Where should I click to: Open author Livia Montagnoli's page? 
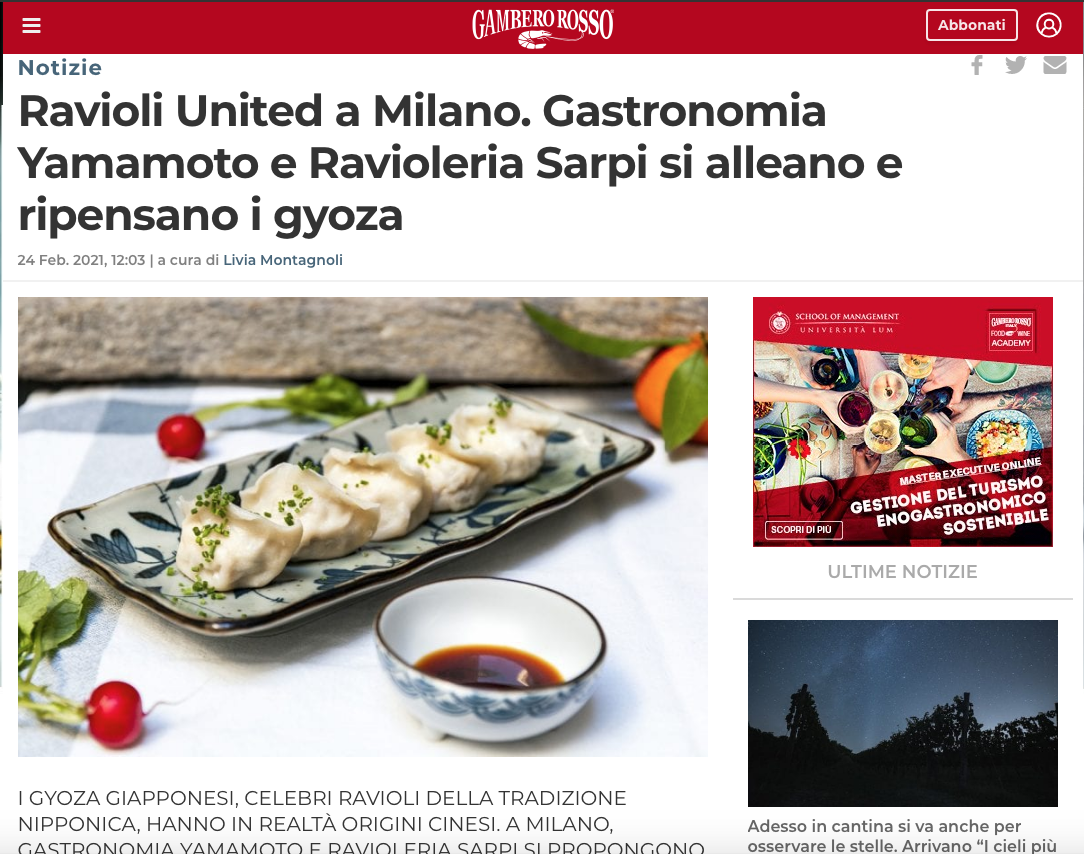coord(283,260)
